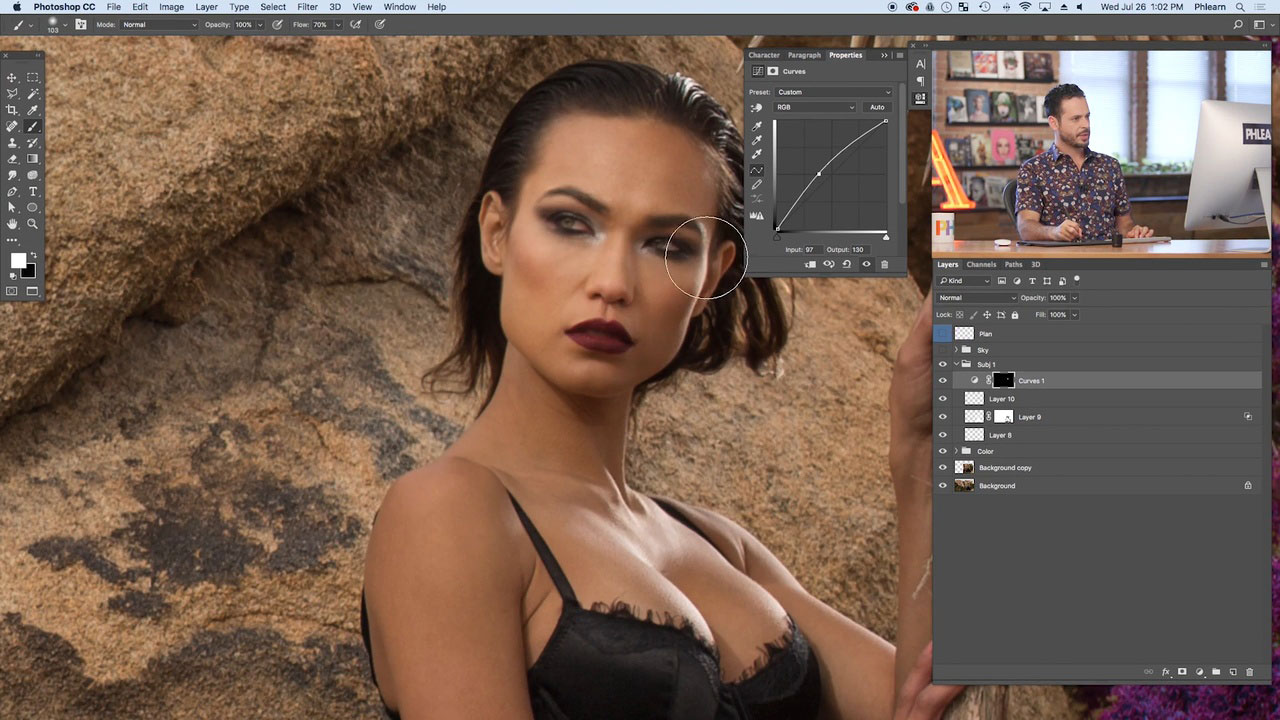The width and height of the screenshot is (1280, 720).
Task: Toggle visibility of Layer 10
Action: tap(942, 398)
